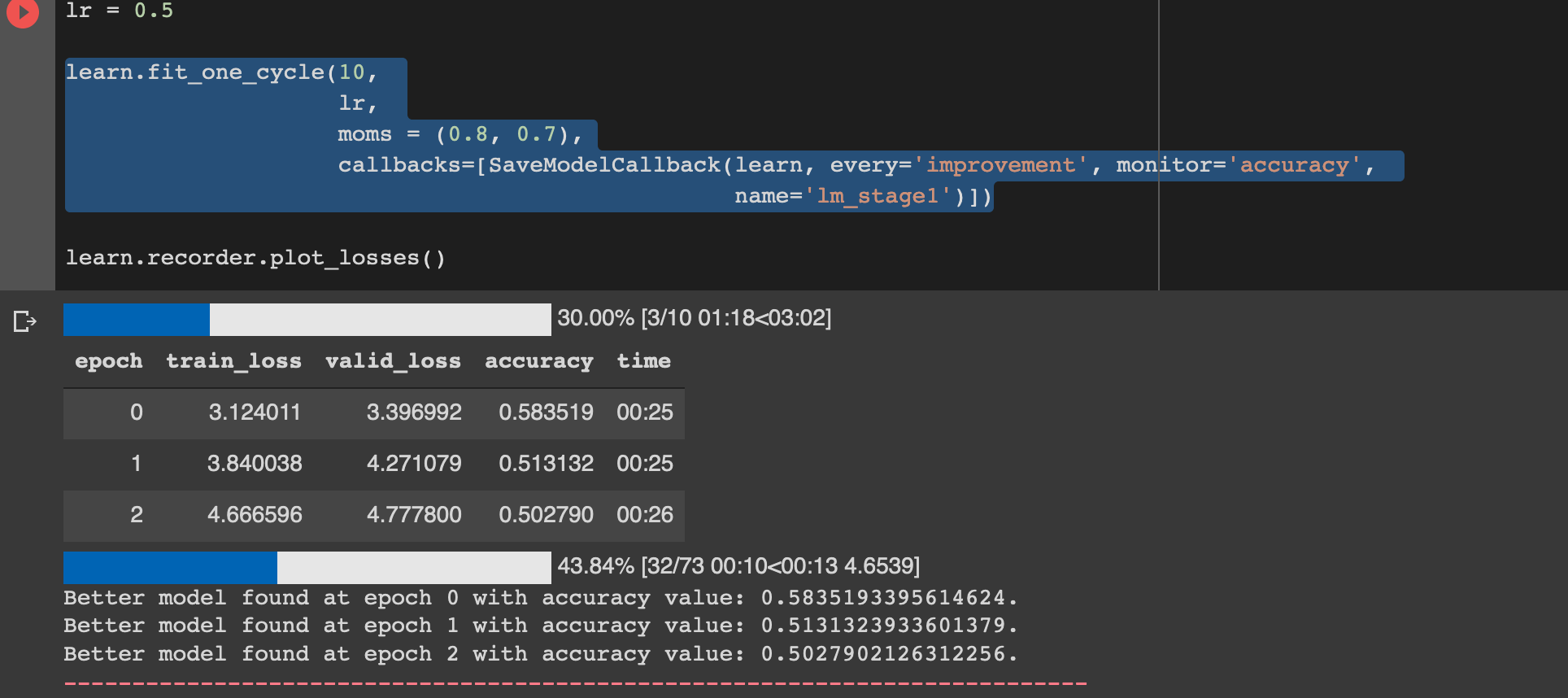
Task: Click the cell output options icon
Action: pyautogui.click(x=25, y=321)
